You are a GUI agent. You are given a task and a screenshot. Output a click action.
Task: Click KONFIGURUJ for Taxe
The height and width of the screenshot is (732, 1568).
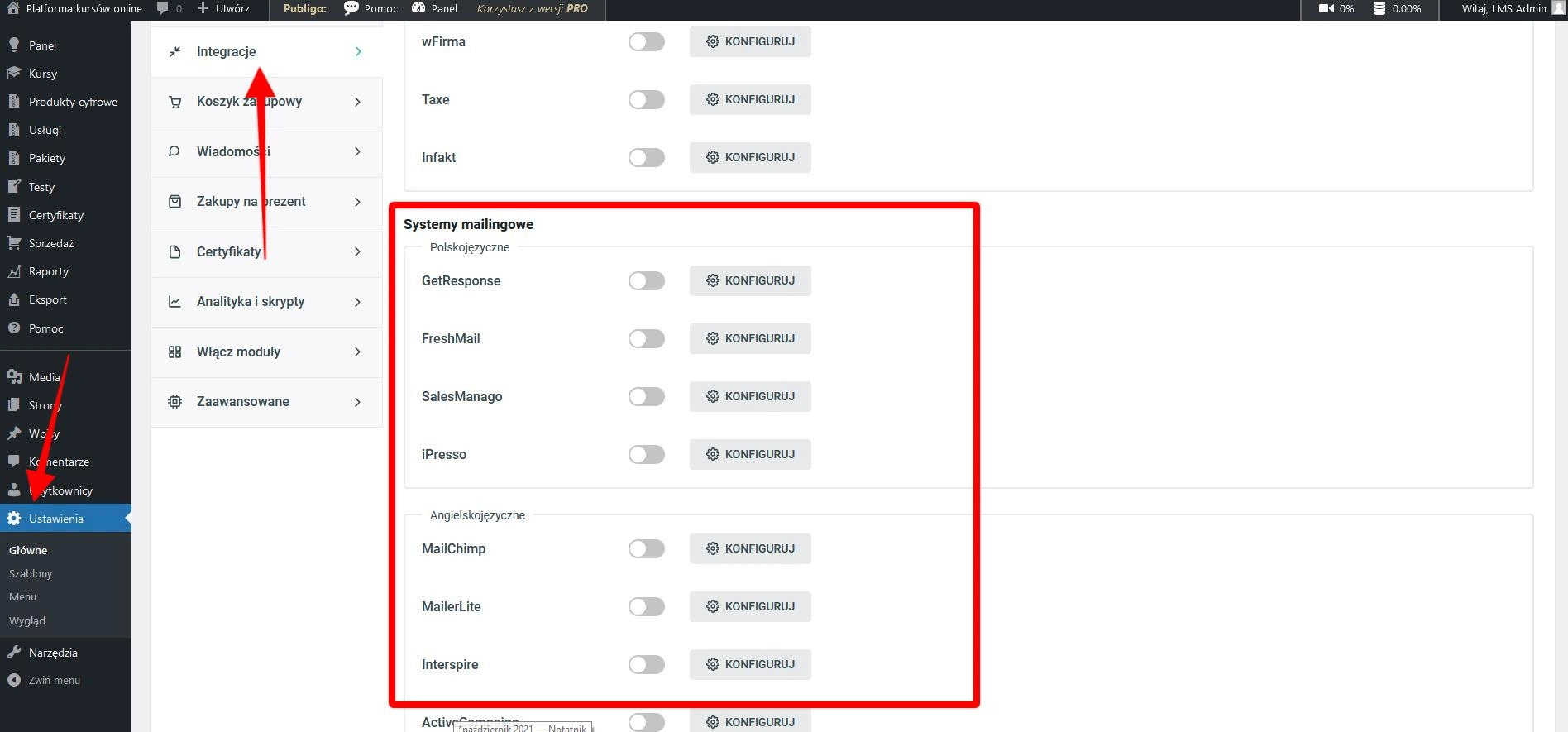750,99
